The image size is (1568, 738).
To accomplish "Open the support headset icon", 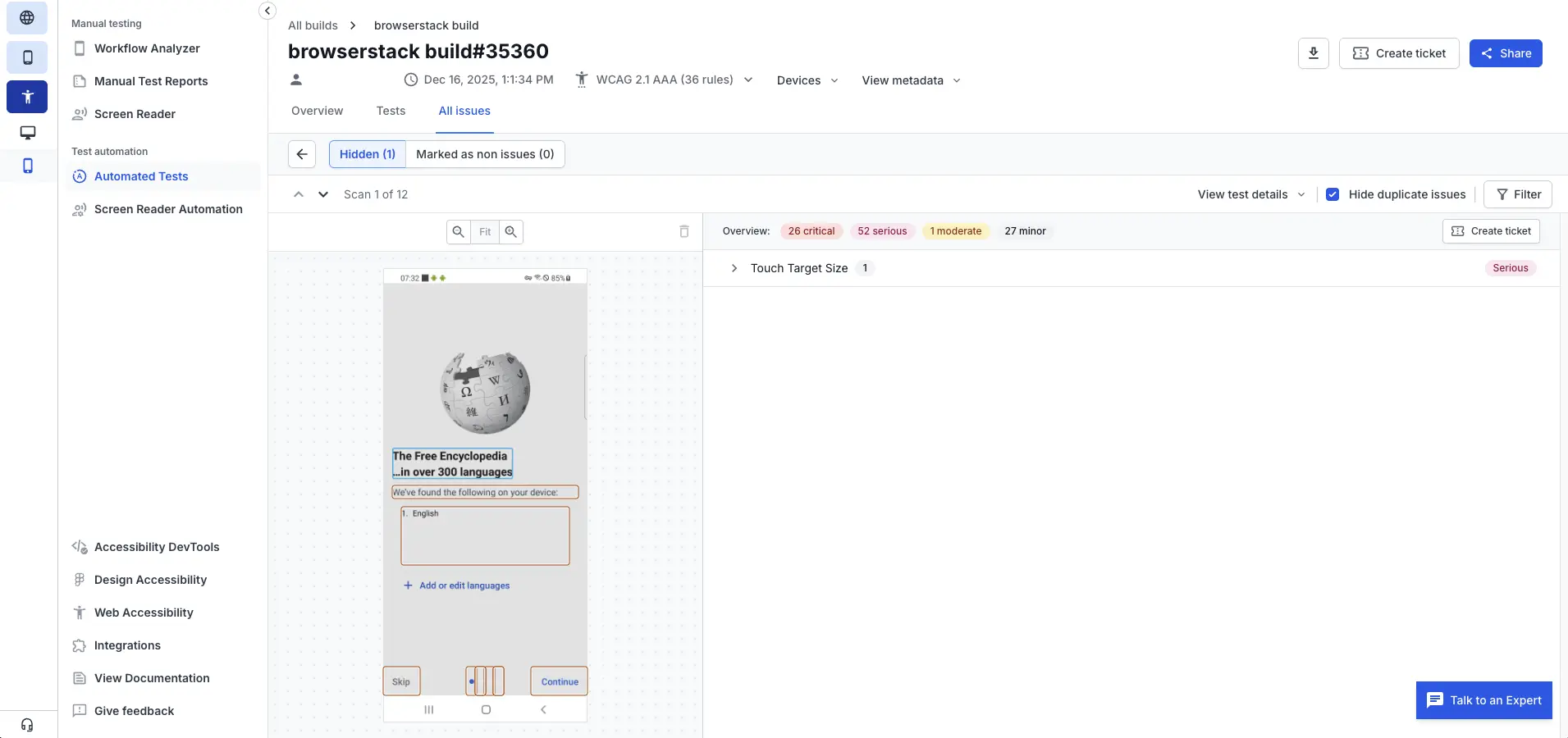I will (x=27, y=725).
